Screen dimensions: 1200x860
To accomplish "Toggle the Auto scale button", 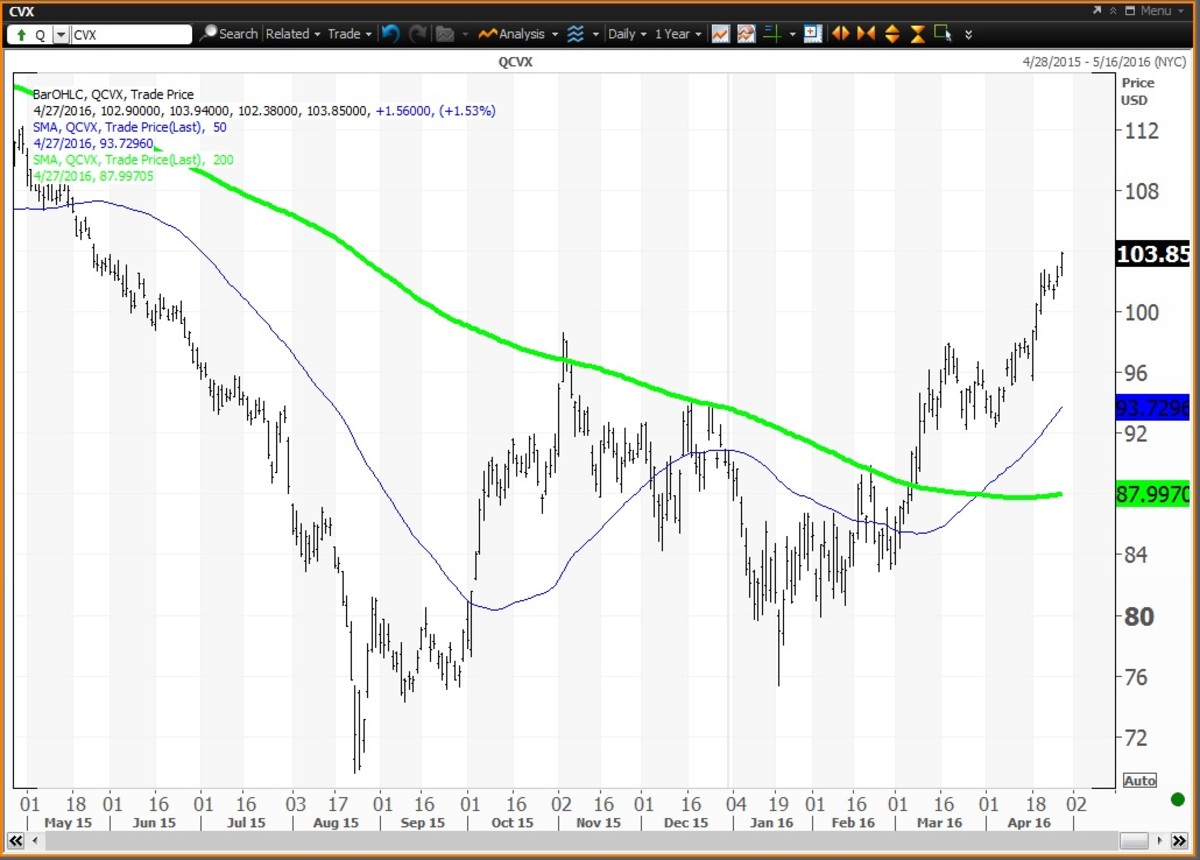I will 1139,780.
